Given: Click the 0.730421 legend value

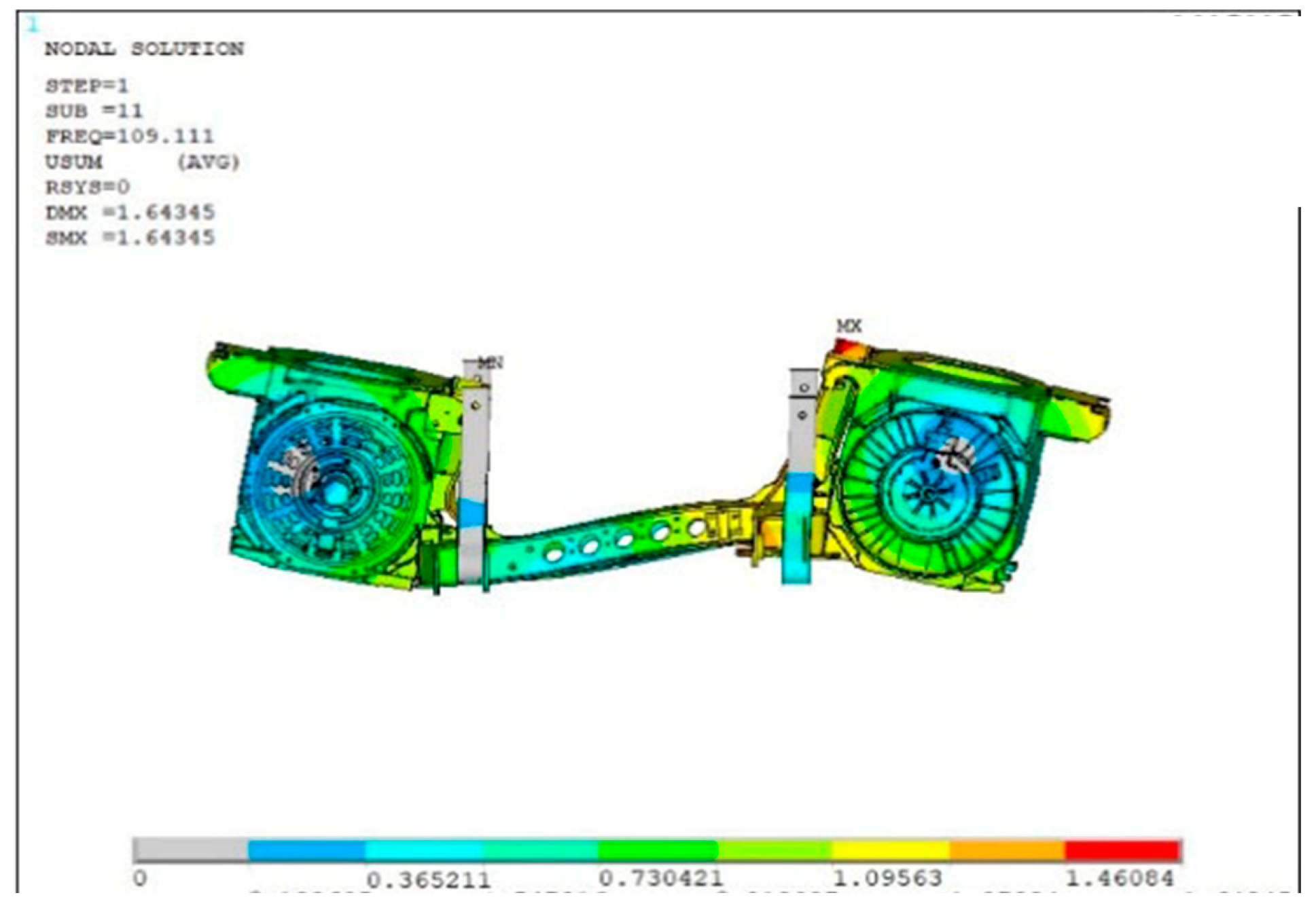Looking at the screenshot, I should (x=660, y=879).
